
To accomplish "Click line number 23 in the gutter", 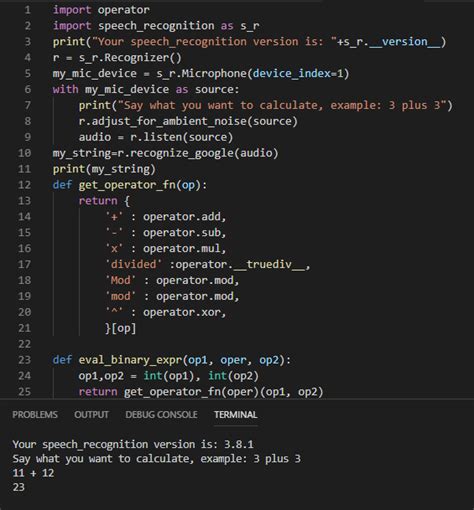I will (24, 360).
